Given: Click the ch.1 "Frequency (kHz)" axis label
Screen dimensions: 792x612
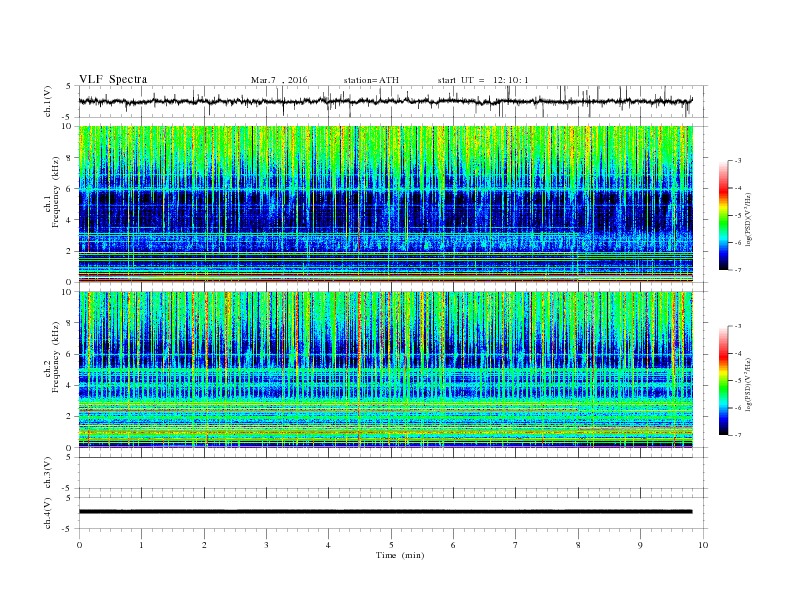Looking at the screenshot, I should [56, 192].
